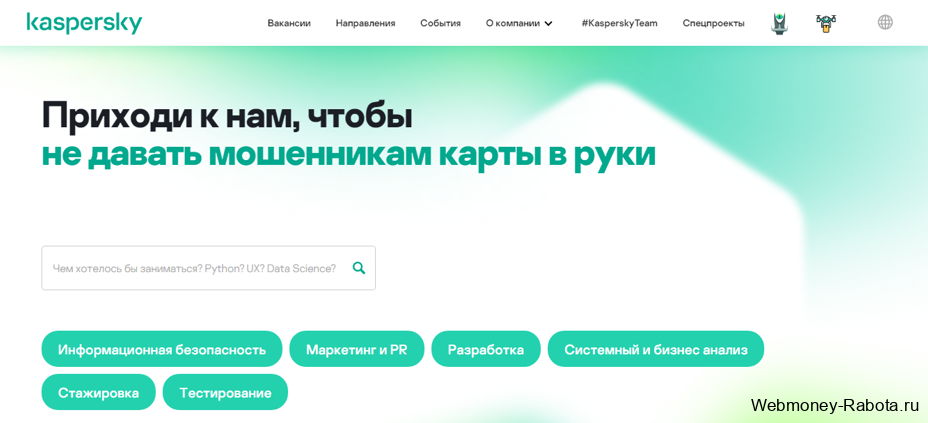Screen dimensions: 928x423
Task: Go to Направления section
Action: point(365,23)
